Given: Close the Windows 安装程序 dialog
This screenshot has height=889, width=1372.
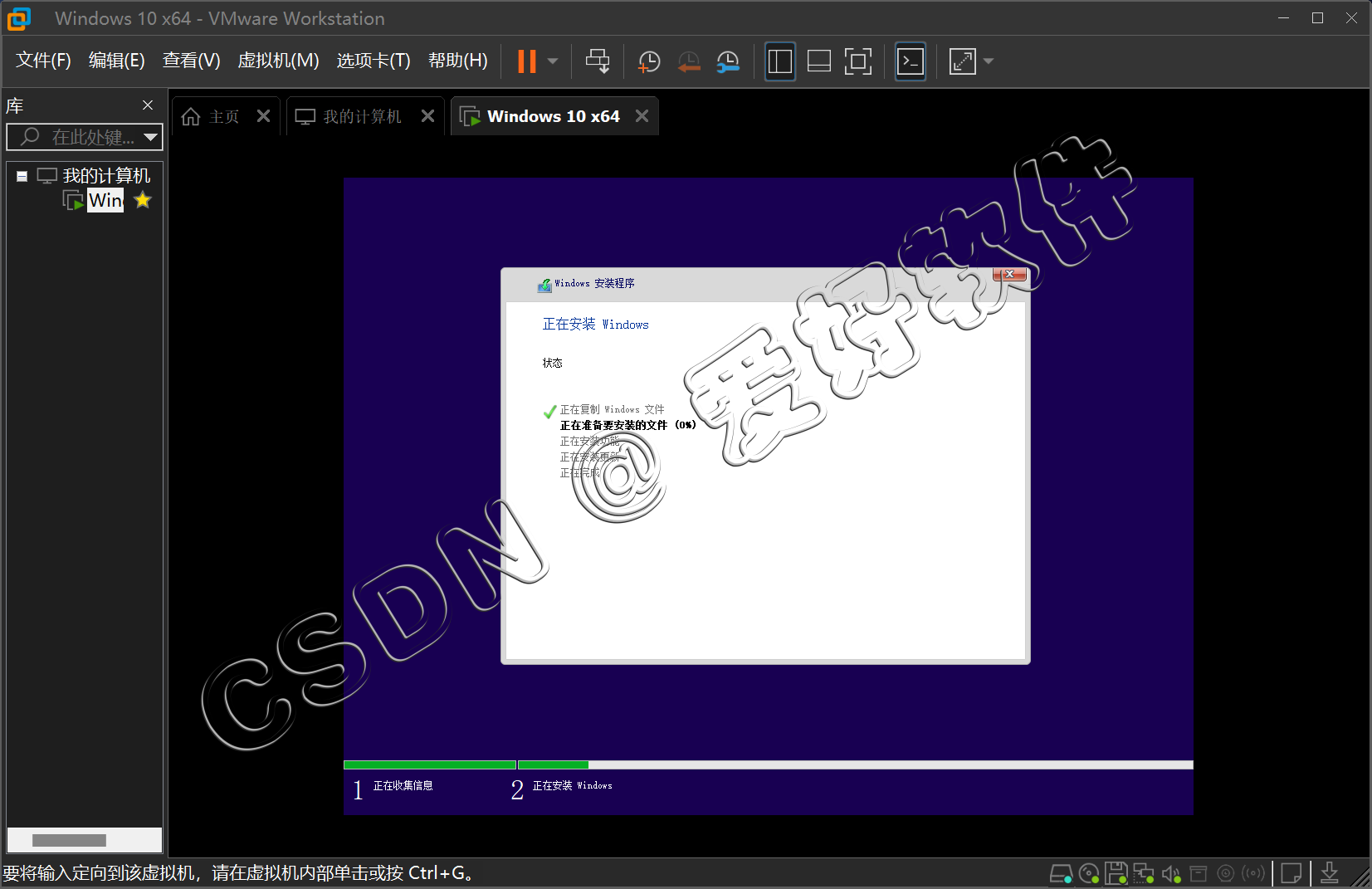Looking at the screenshot, I should coord(1009,274).
